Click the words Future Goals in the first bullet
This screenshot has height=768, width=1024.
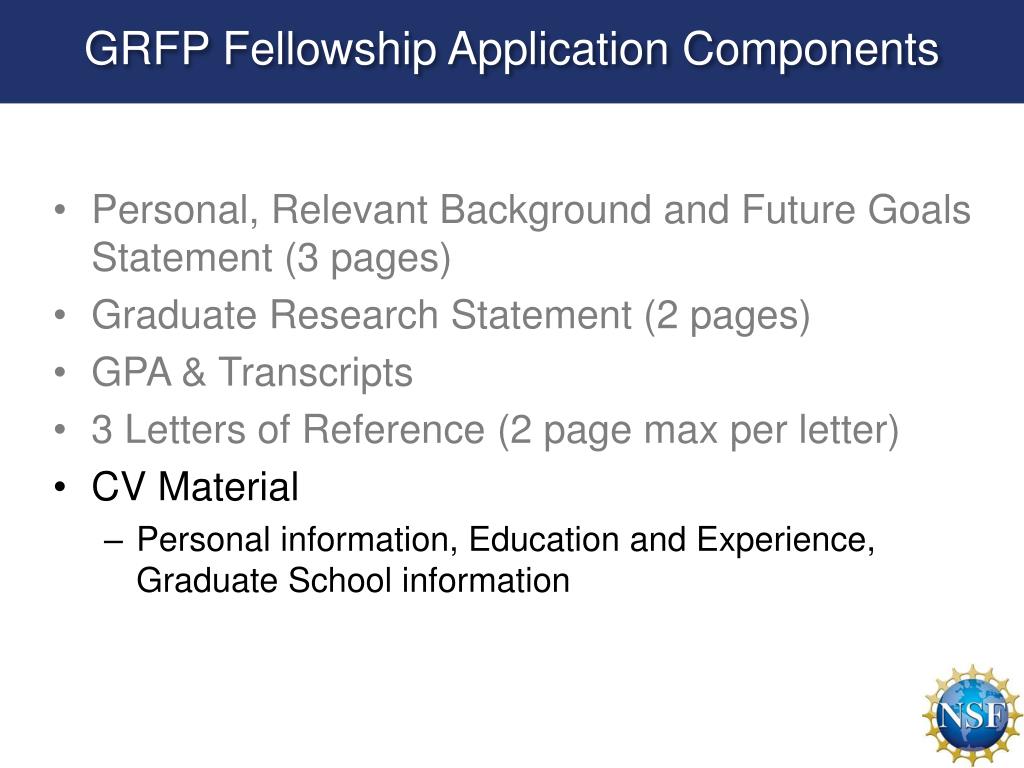[856, 210]
